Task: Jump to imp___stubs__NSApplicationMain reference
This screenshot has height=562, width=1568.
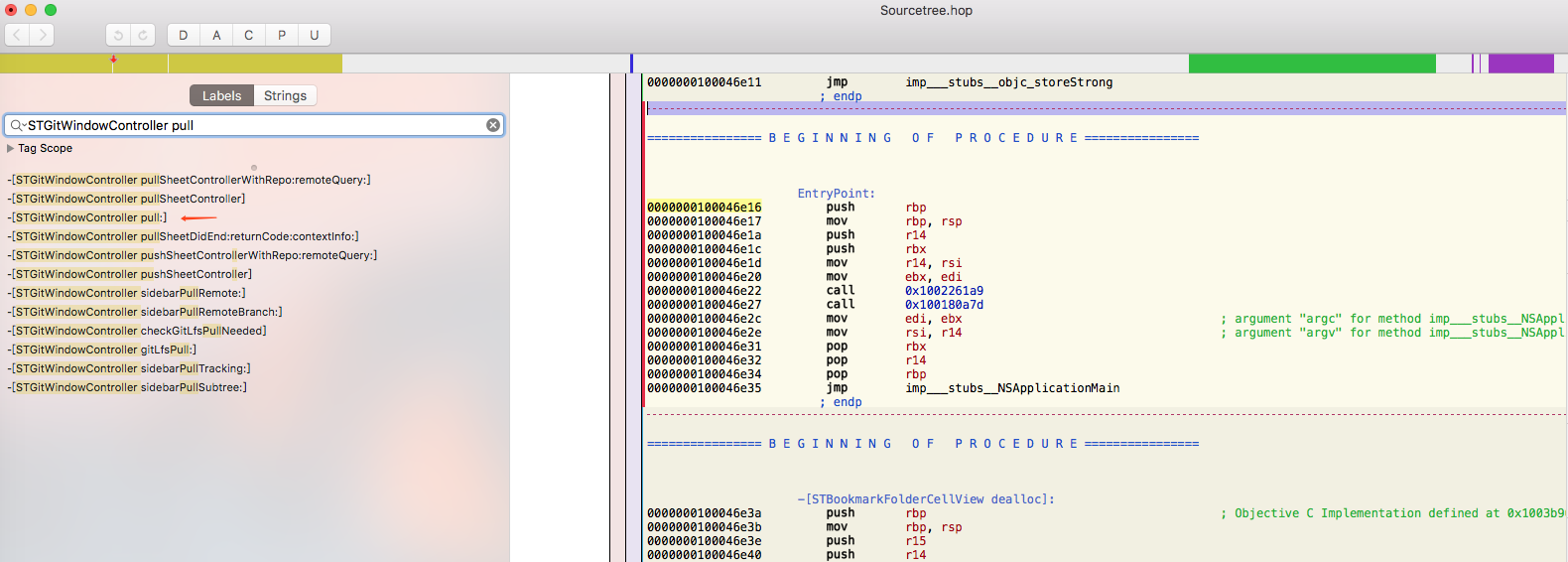Action: [x=1012, y=388]
